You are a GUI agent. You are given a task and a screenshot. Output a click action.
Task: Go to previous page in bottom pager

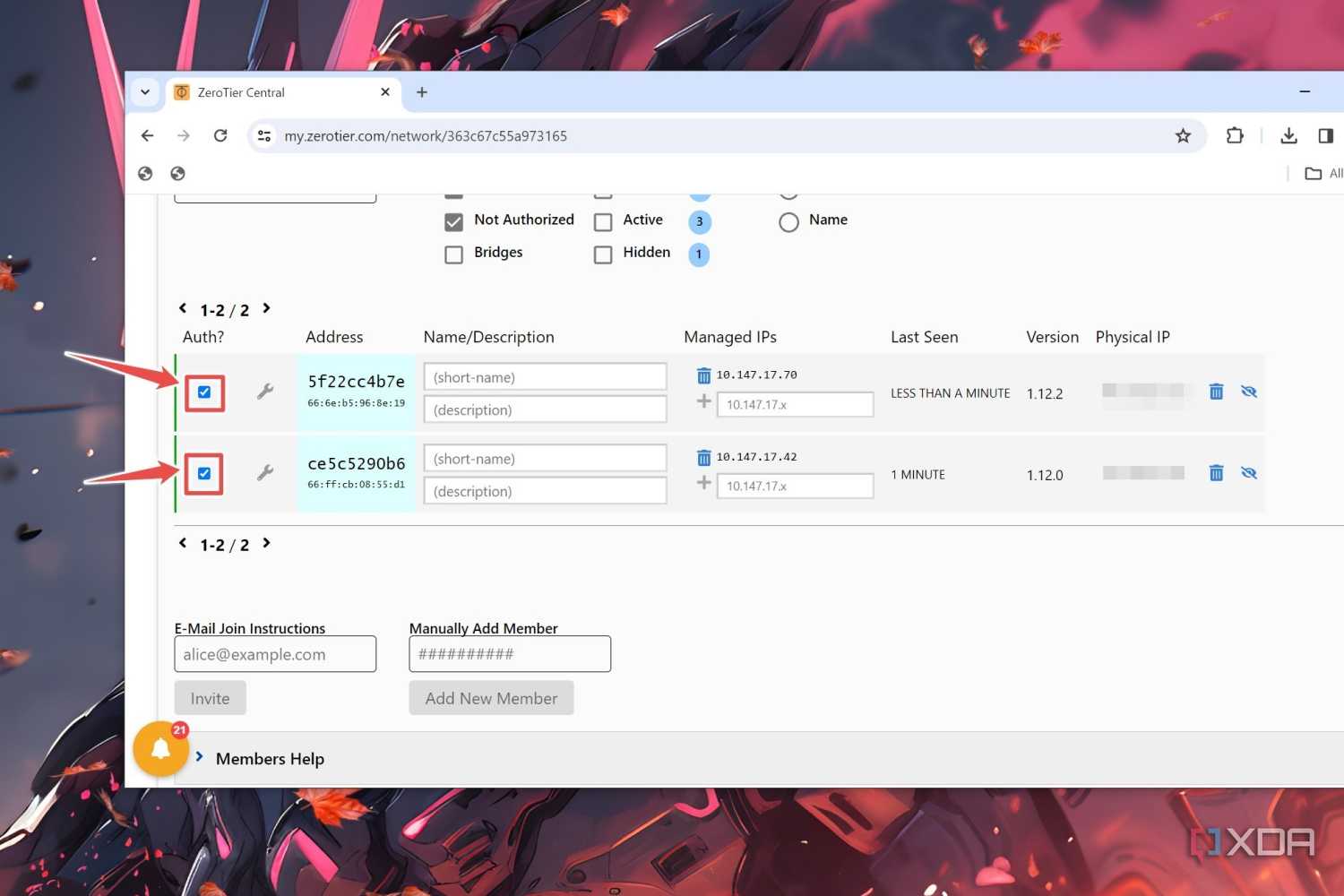coord(183,543)
